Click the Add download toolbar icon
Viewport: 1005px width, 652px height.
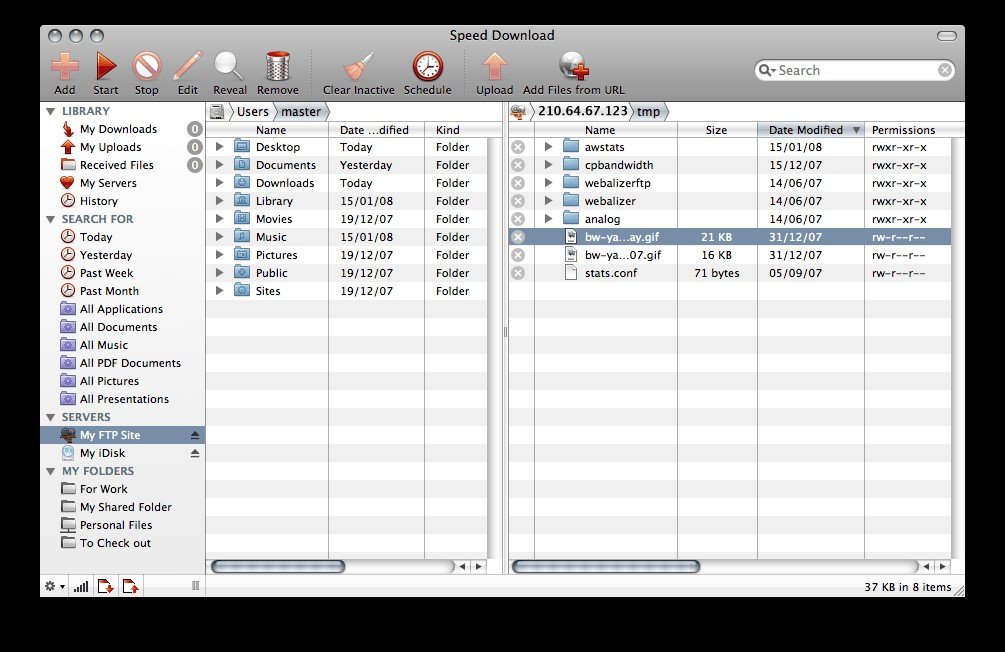64,67
